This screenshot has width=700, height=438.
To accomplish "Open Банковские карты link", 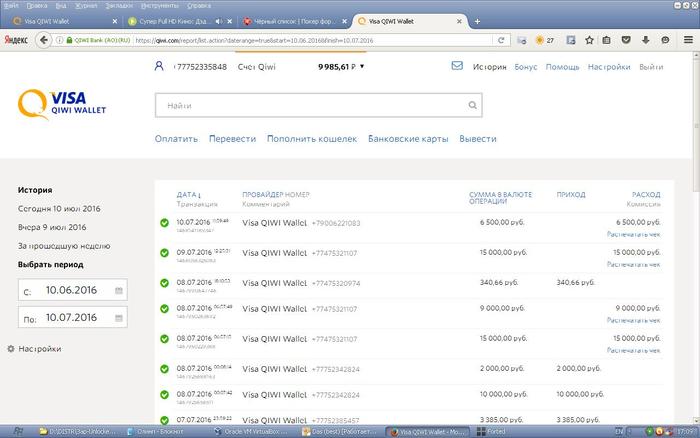I will [408, 139].
